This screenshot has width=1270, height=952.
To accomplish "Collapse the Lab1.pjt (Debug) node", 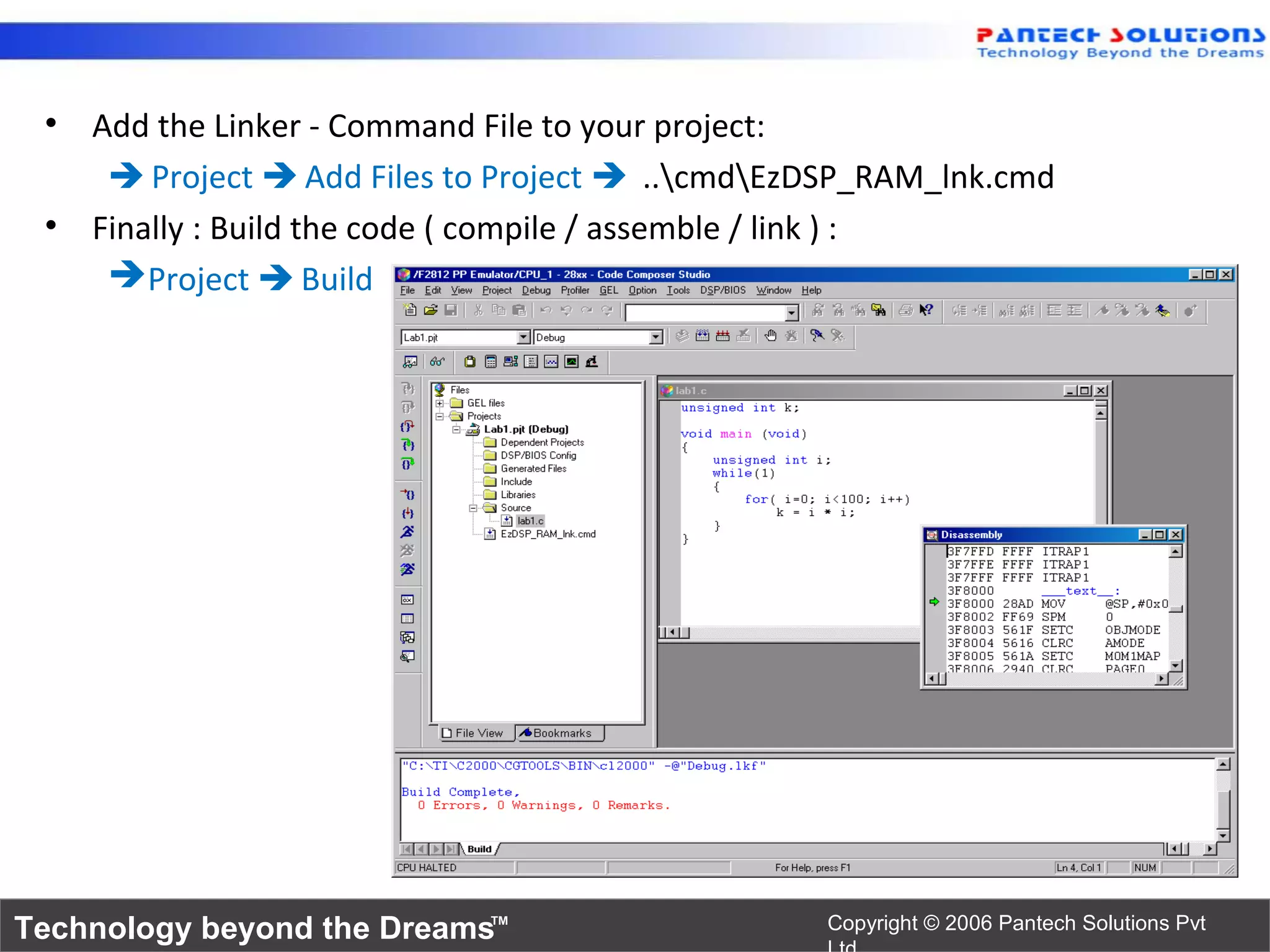I will point(456,430).
